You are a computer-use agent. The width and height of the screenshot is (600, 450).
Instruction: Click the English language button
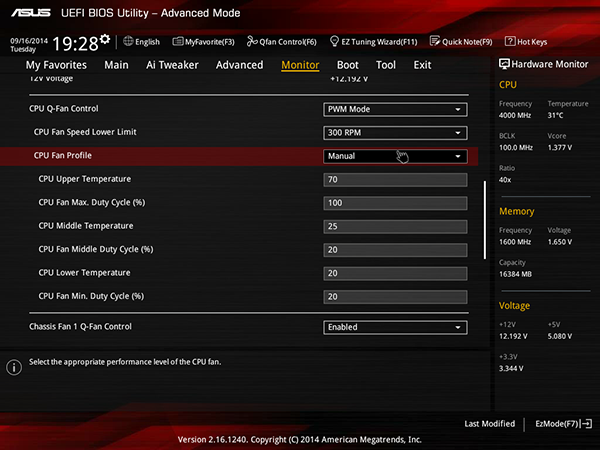147,42
